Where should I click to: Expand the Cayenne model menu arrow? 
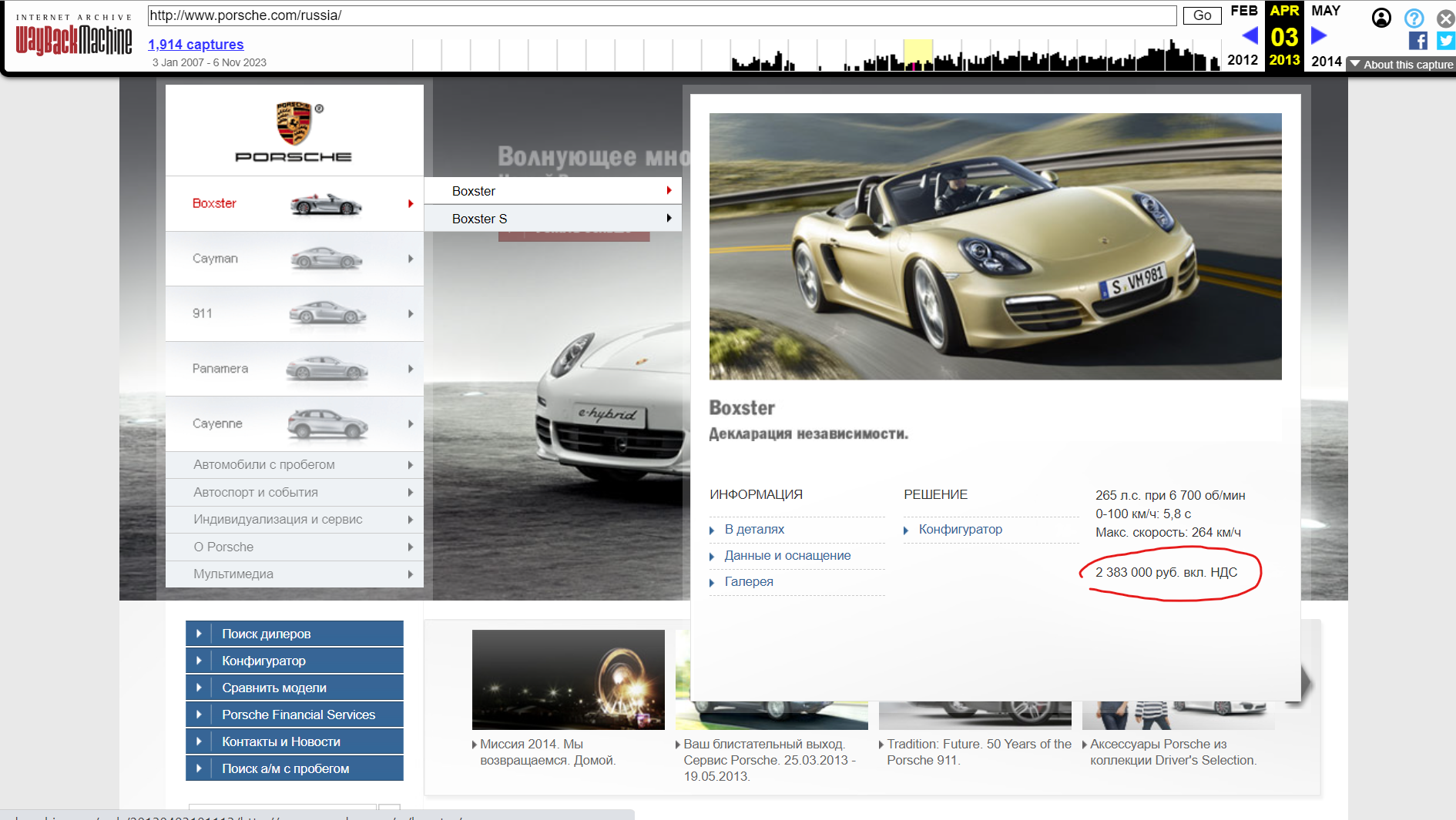[411, 423]
